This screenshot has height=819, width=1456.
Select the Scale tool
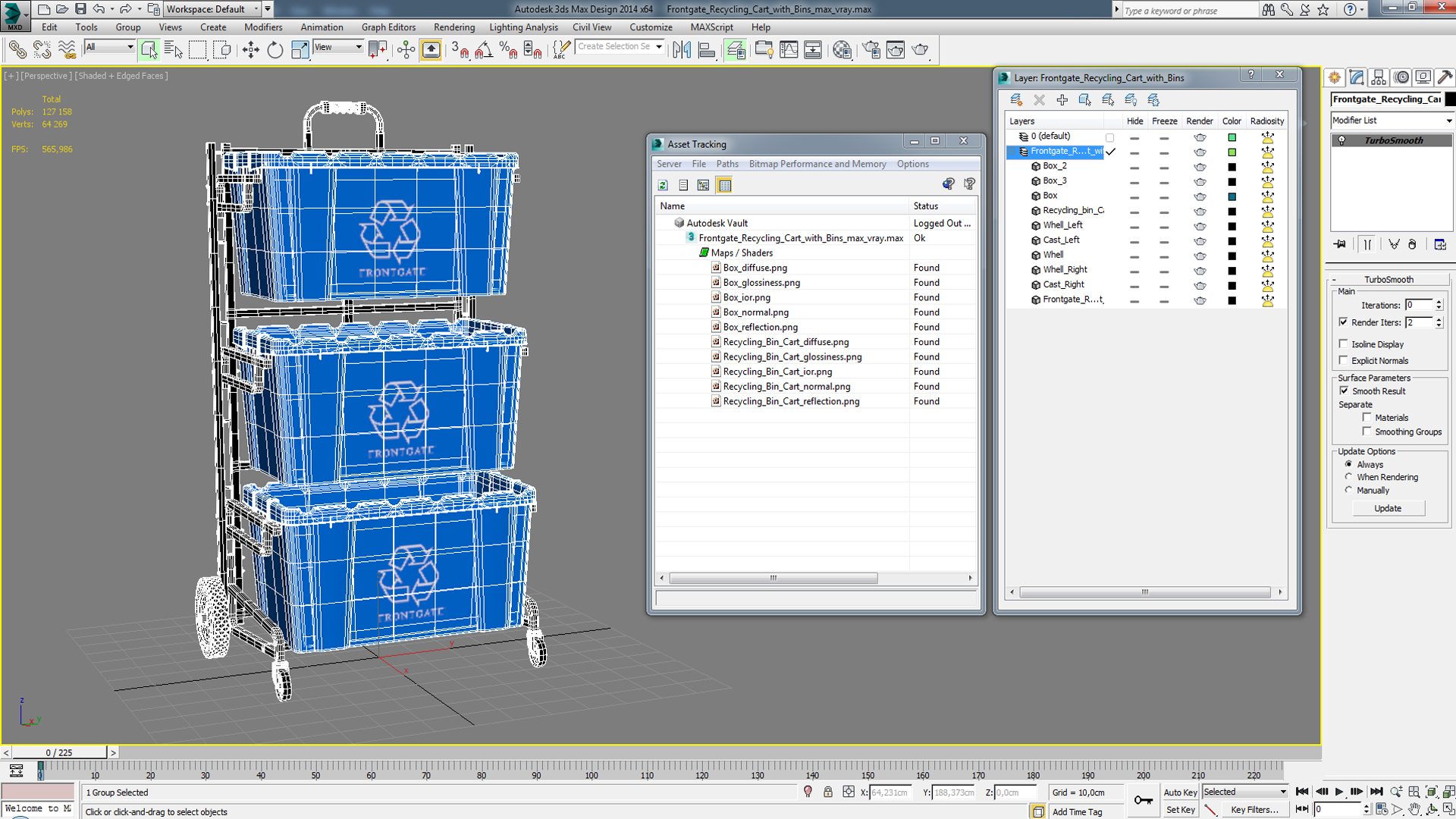coord(300,50)
